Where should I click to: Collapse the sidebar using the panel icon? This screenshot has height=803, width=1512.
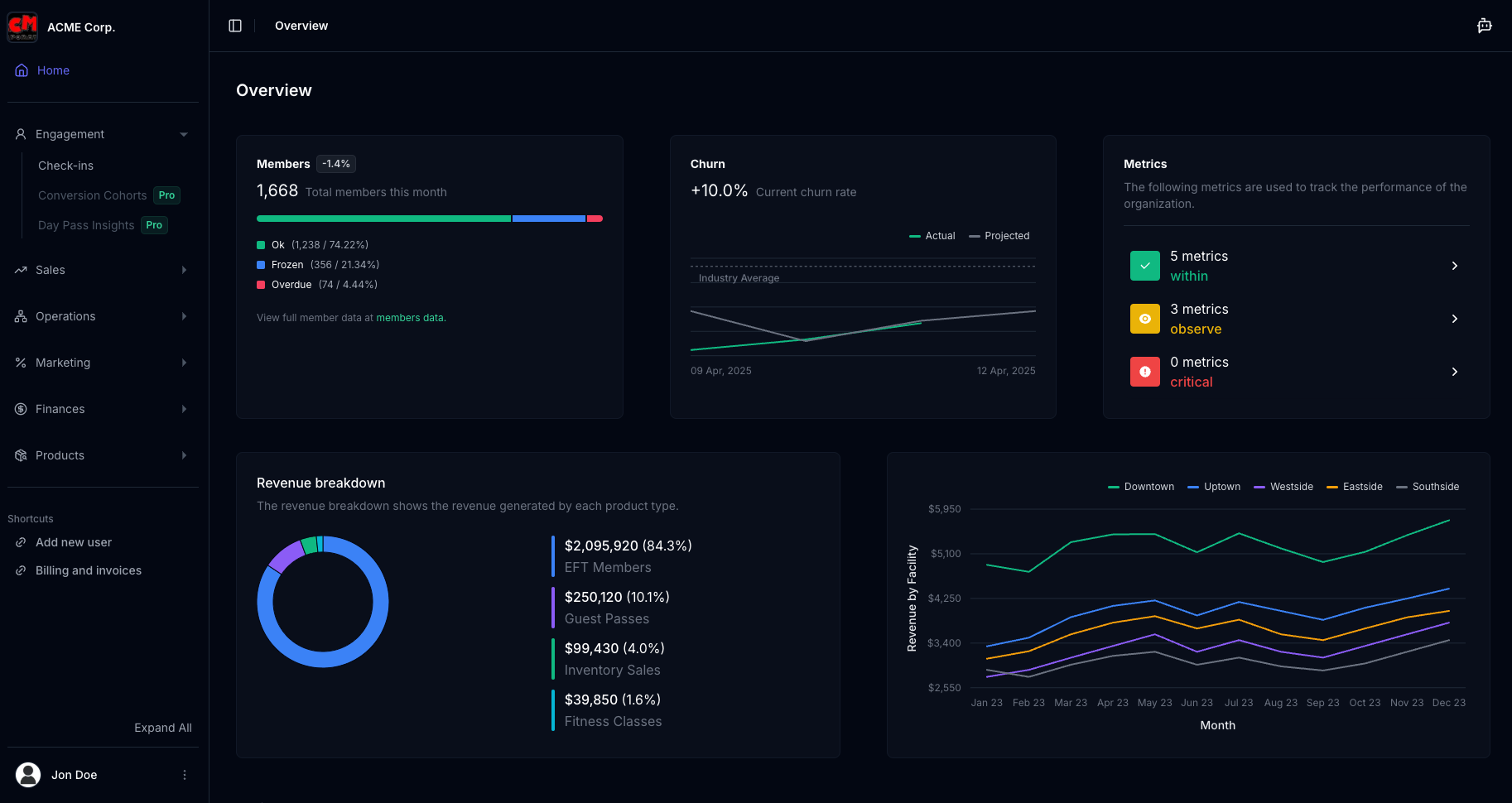point(235,26)
